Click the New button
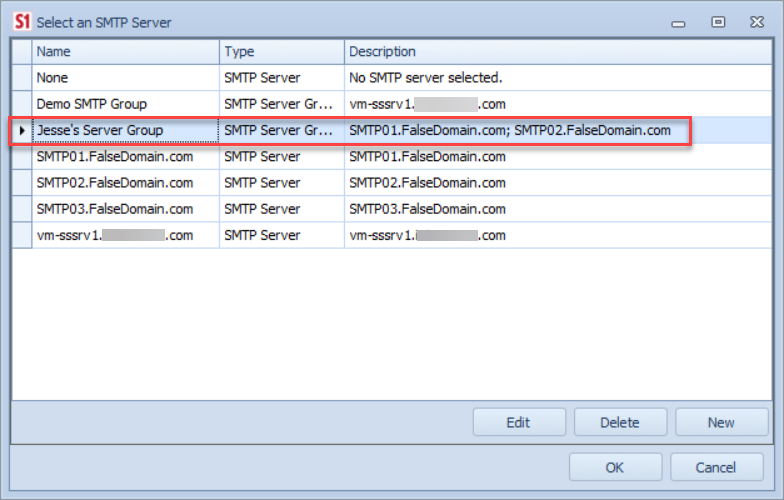The width and height of the screenshot is (784, 500). point(721,422)
